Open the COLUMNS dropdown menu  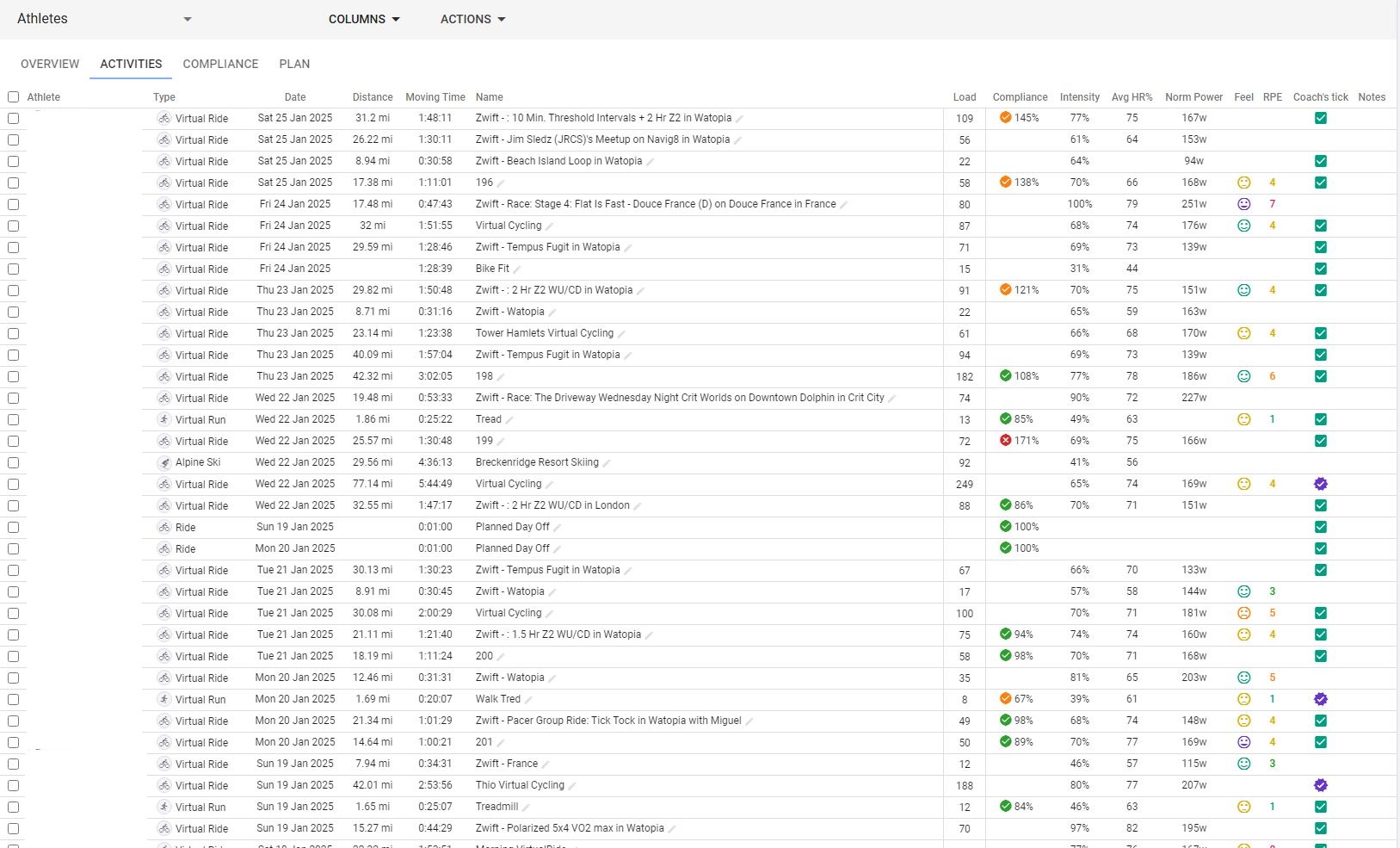(364, 19)
